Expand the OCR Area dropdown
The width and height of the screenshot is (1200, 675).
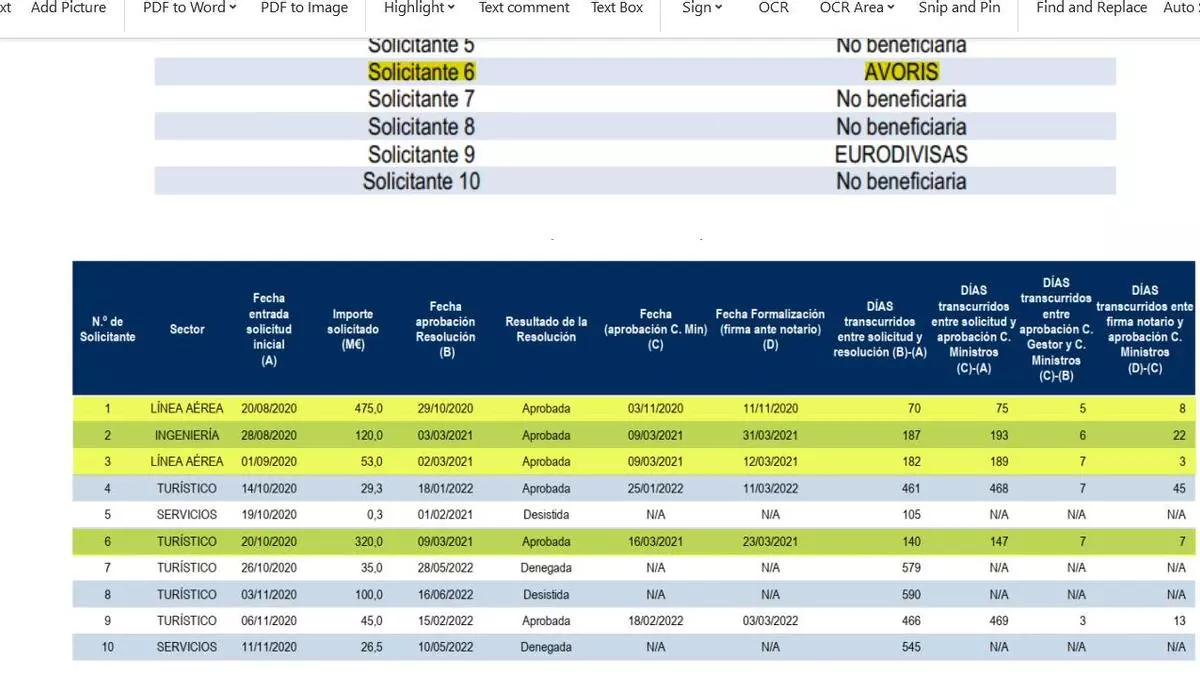click(857, 8)
